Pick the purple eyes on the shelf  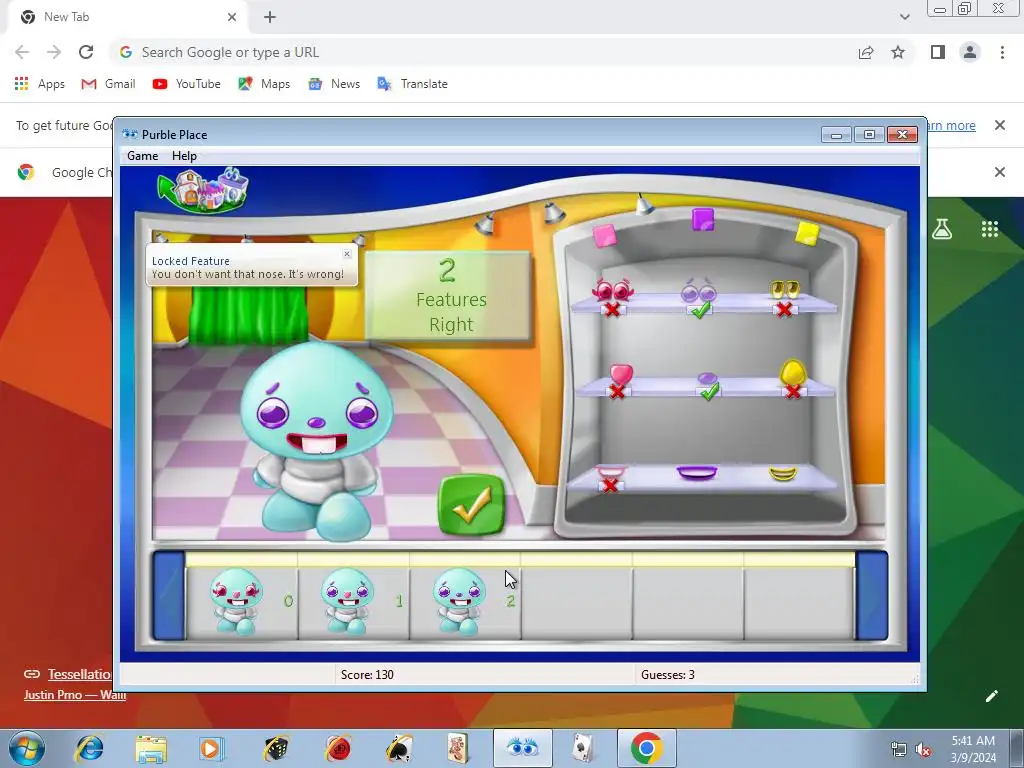coord(699,290)
